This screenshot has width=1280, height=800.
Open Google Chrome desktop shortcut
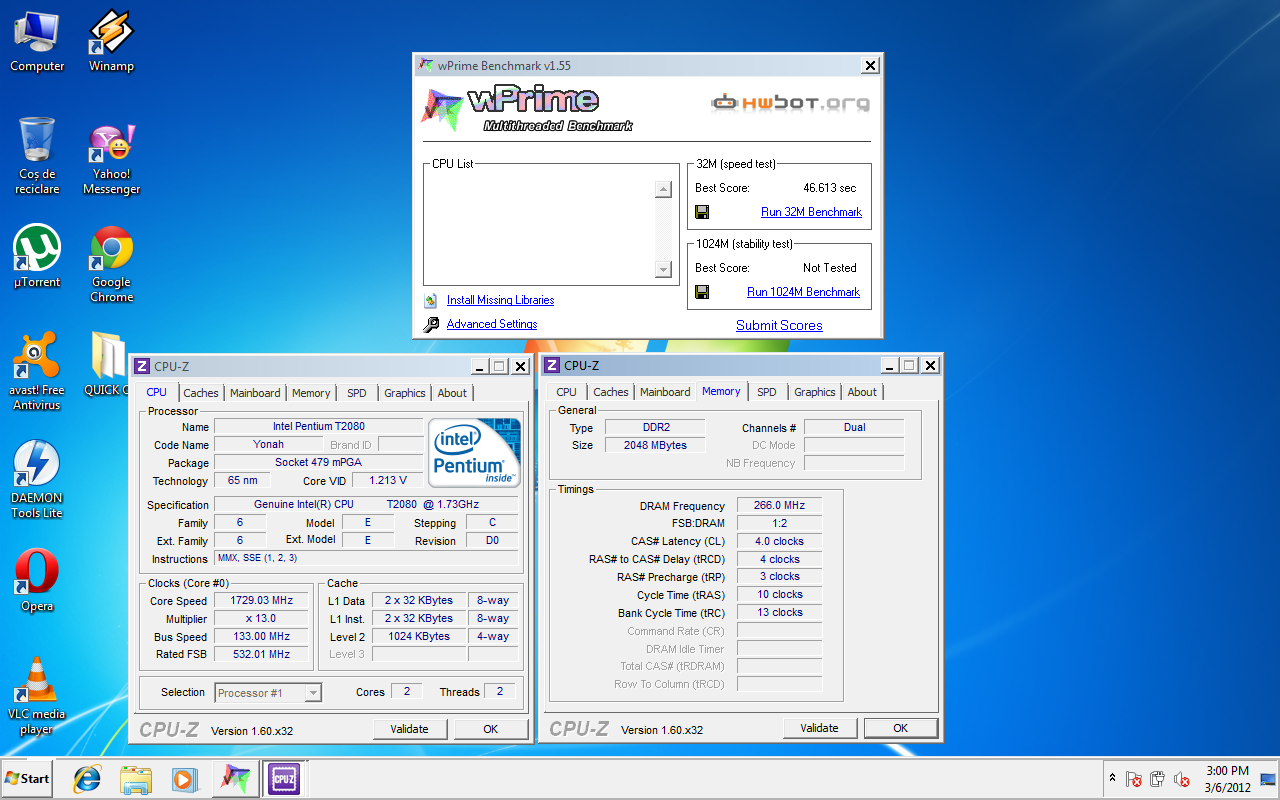click(x=111, y=264)
